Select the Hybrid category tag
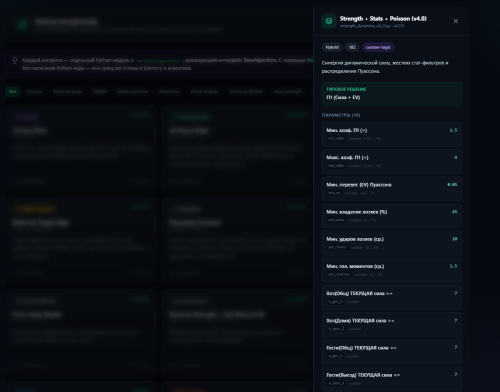500x392 pixels. coord(332,47)
